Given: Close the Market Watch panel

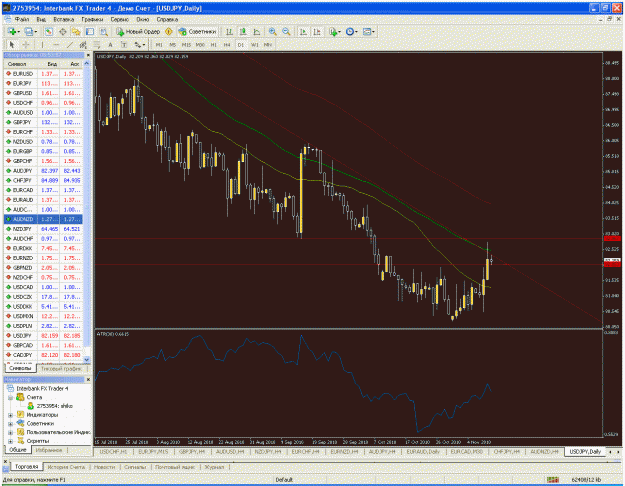Looking at the screenshot, I should click(88, 55).
